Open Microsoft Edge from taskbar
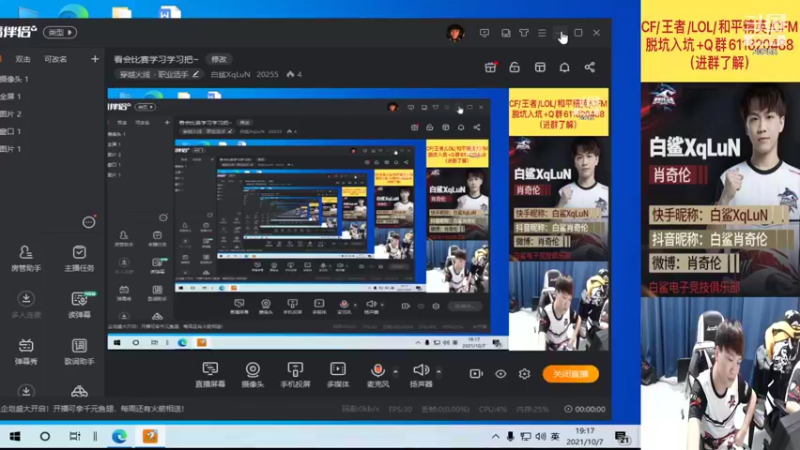 coord(119,436)
